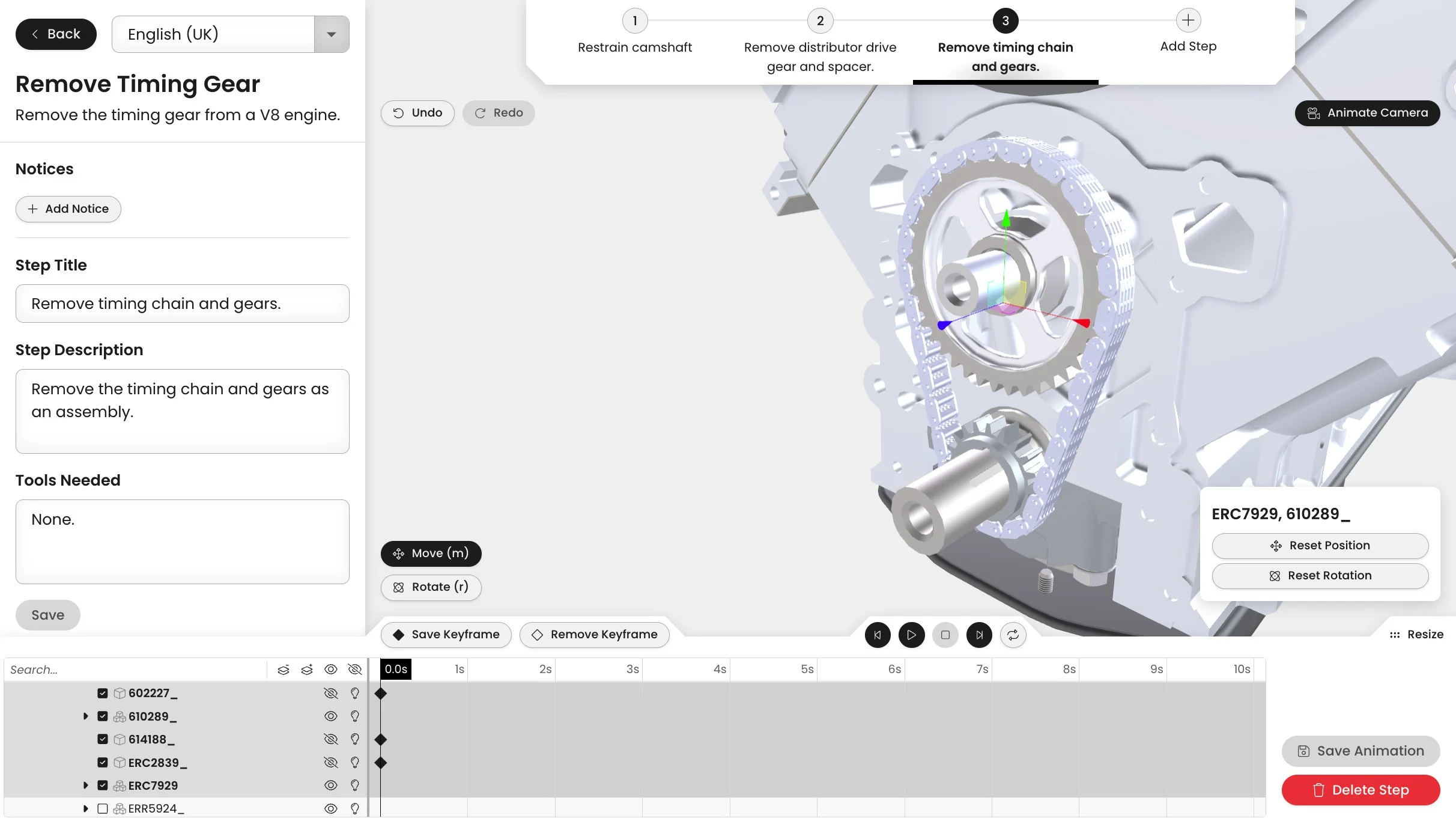Screen dimensions: 1456x821
Task: Switch to step 1 Restrain camshaft
Action: [634, 22]
